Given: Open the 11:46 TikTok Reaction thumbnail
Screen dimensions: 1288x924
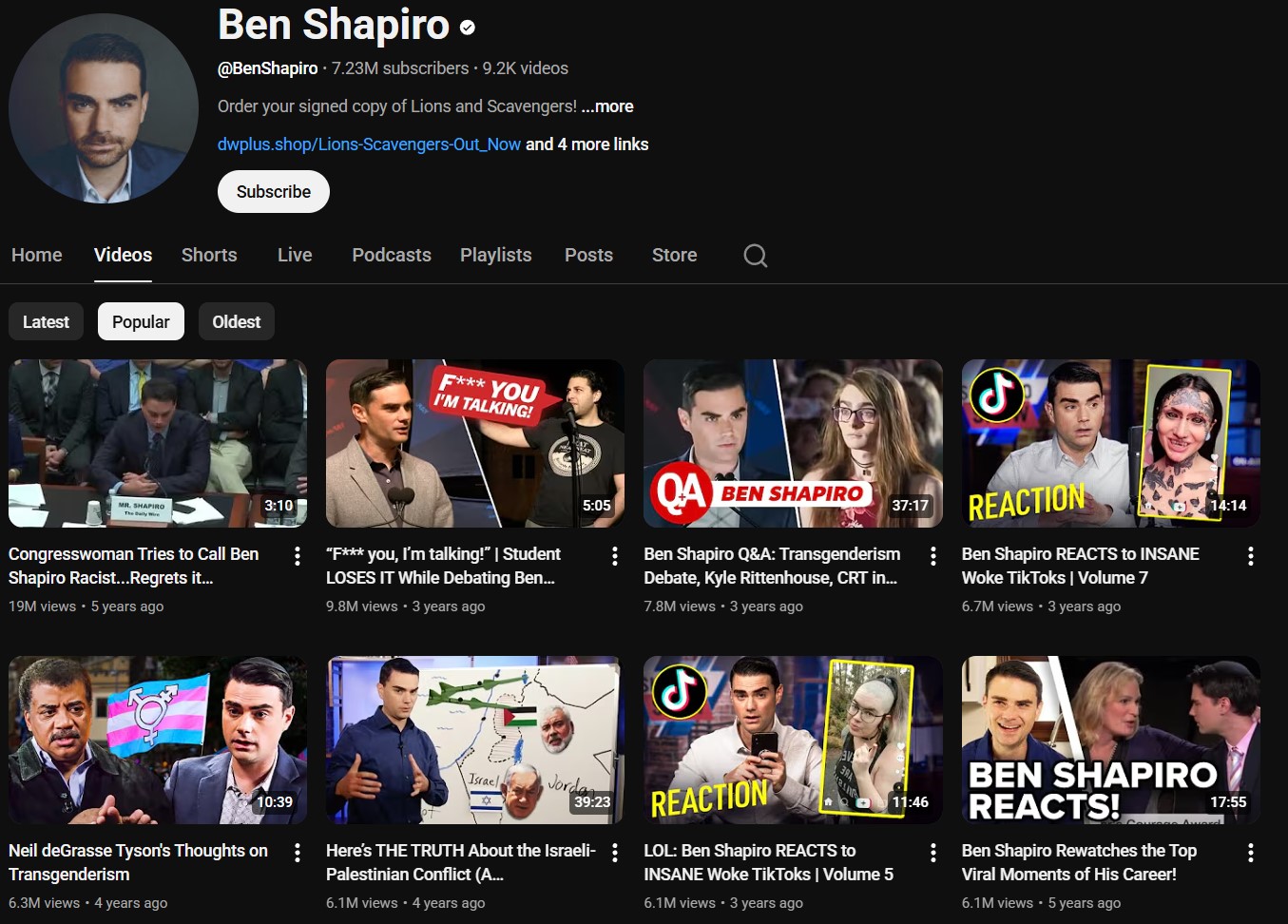Looking at the screenshot, I should [793, 740].
